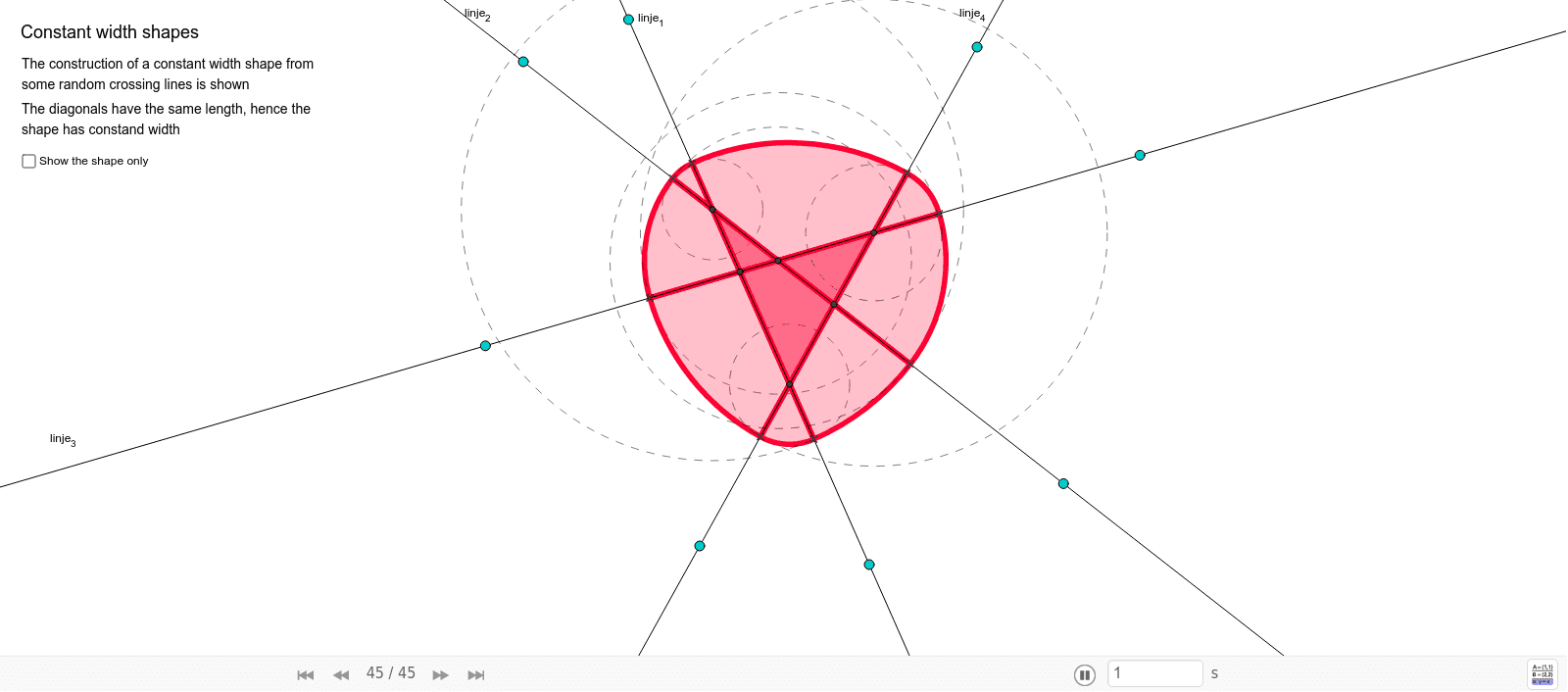The image size is (1568, 692).
Task: Click the linje1 label
Action: (x=651, y=20)
